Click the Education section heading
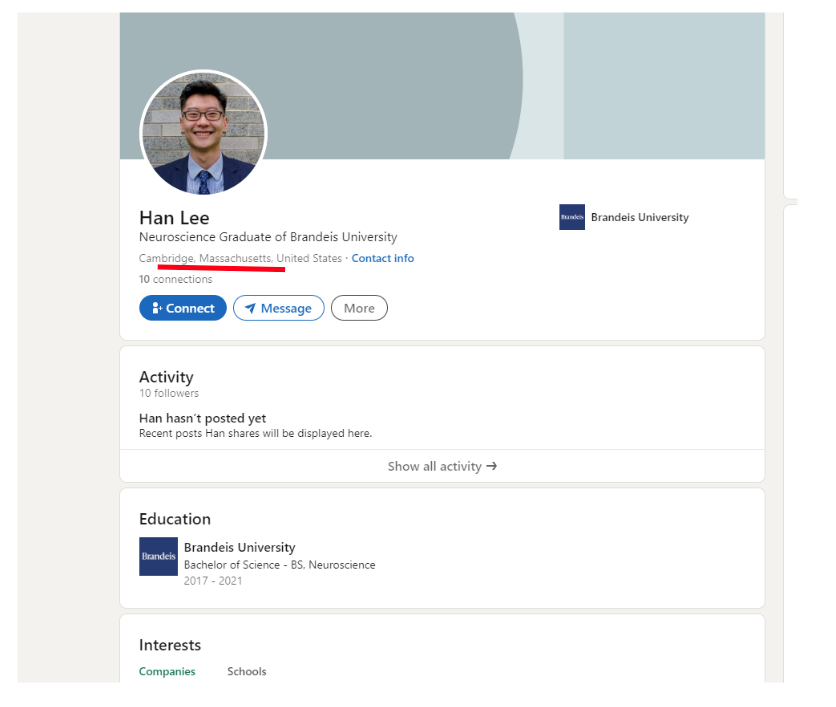The height and width of the screenshot is (707, 836). coord(175,519)
